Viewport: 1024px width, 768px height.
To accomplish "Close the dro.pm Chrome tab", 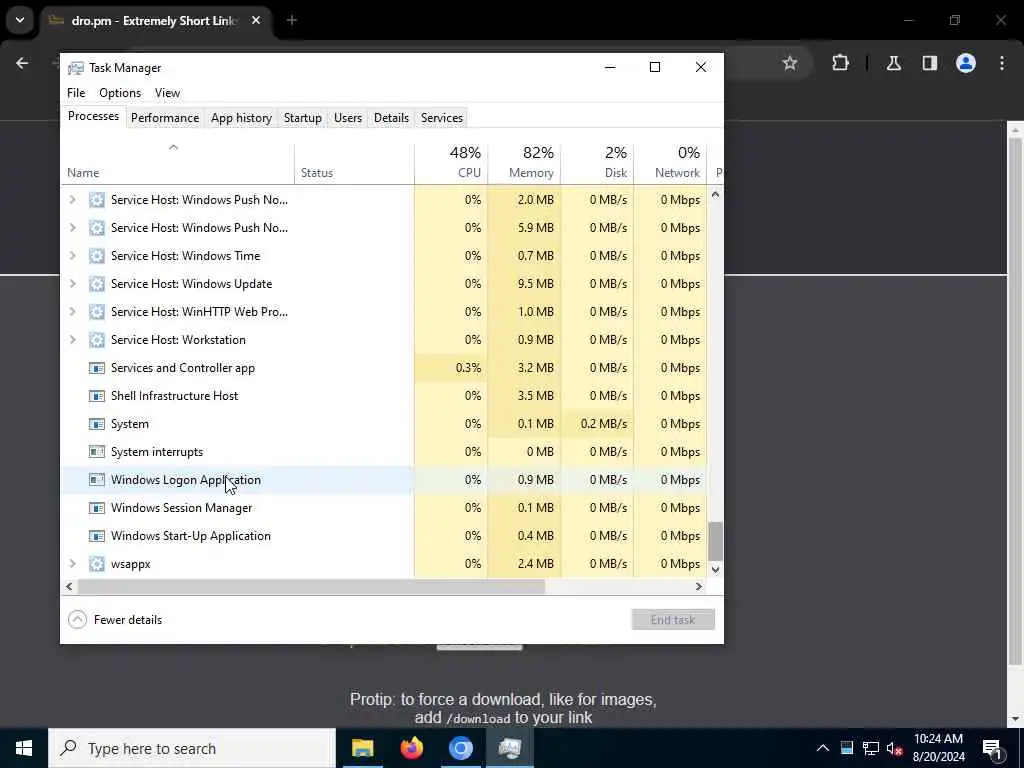I will (256, 20).
